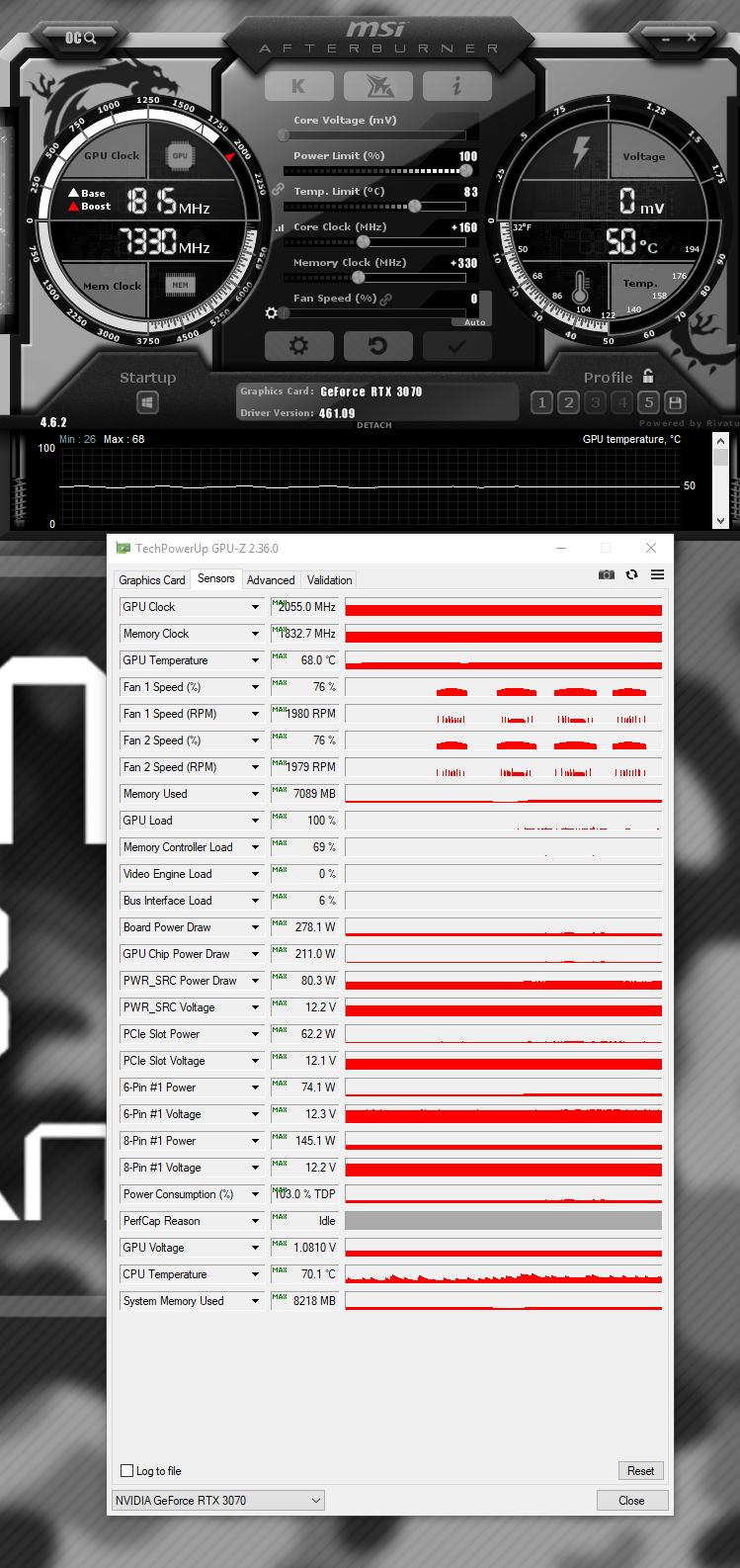The image size is (740, 1568).
Task: Expand the Memory Used sensor dropdown
Action: pos(255,794)
